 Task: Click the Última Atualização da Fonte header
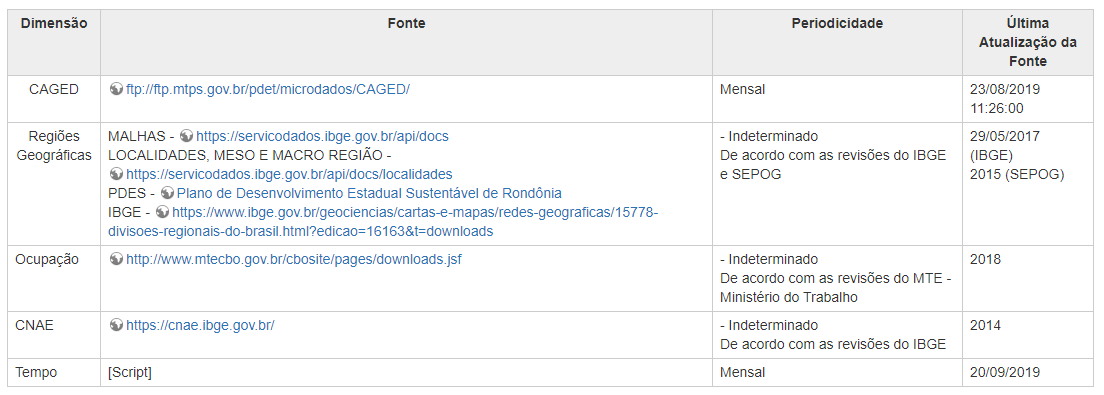pos(1028,42)
